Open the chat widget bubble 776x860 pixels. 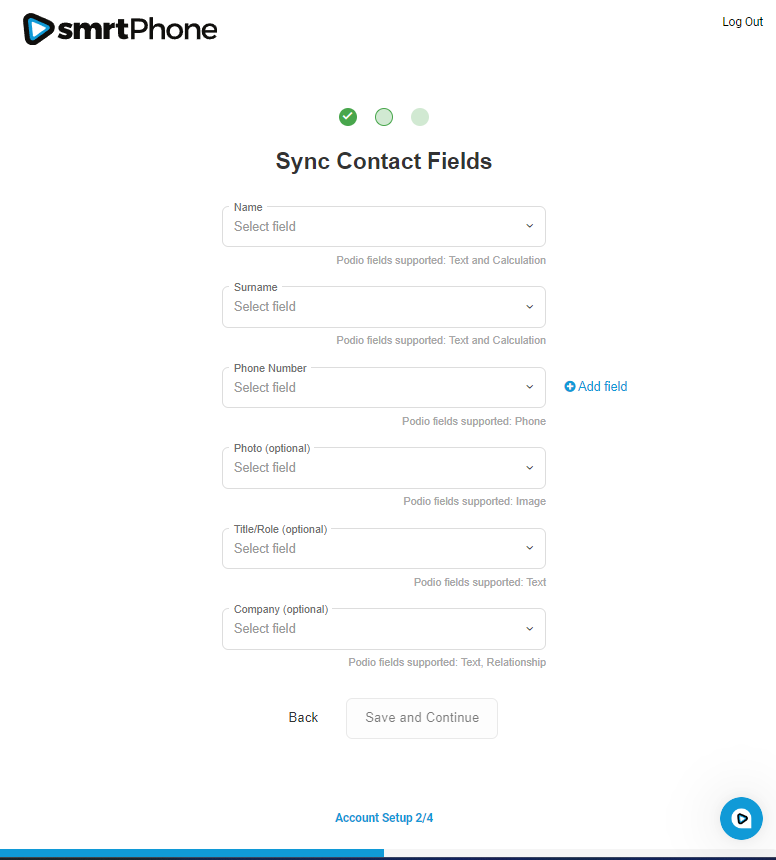pos(741,818)
